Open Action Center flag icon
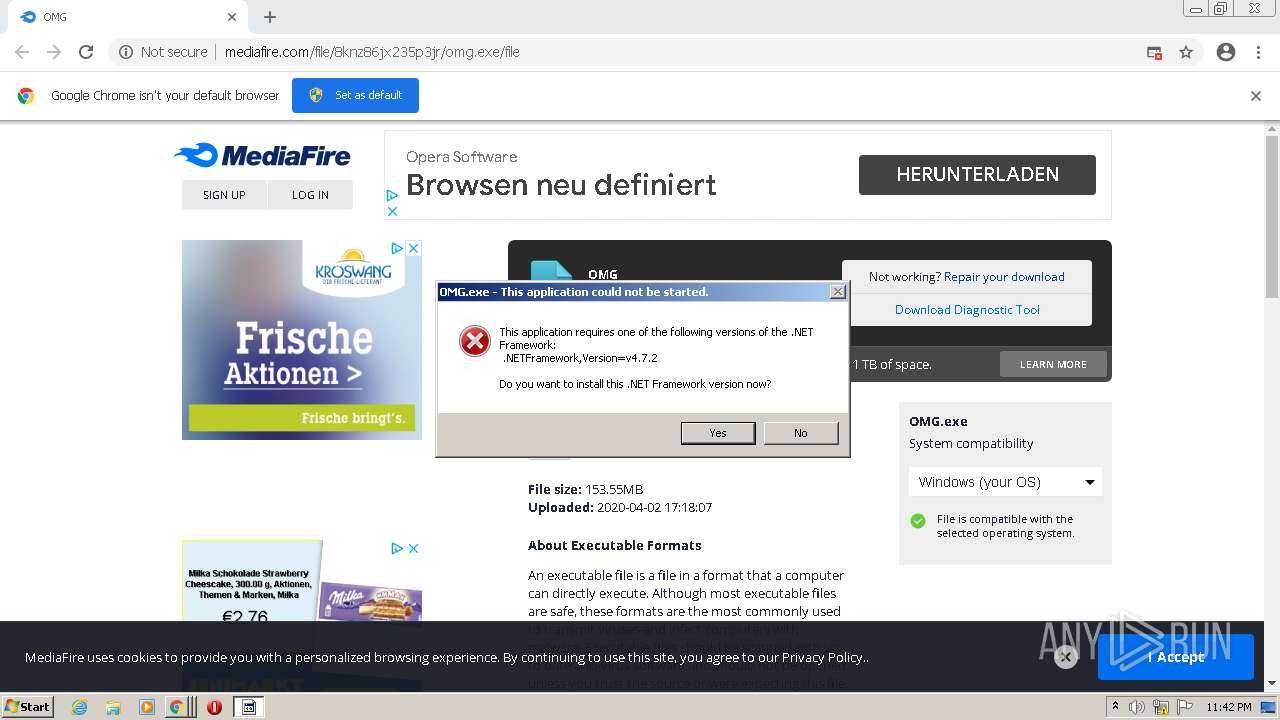 click(1184, 707)
